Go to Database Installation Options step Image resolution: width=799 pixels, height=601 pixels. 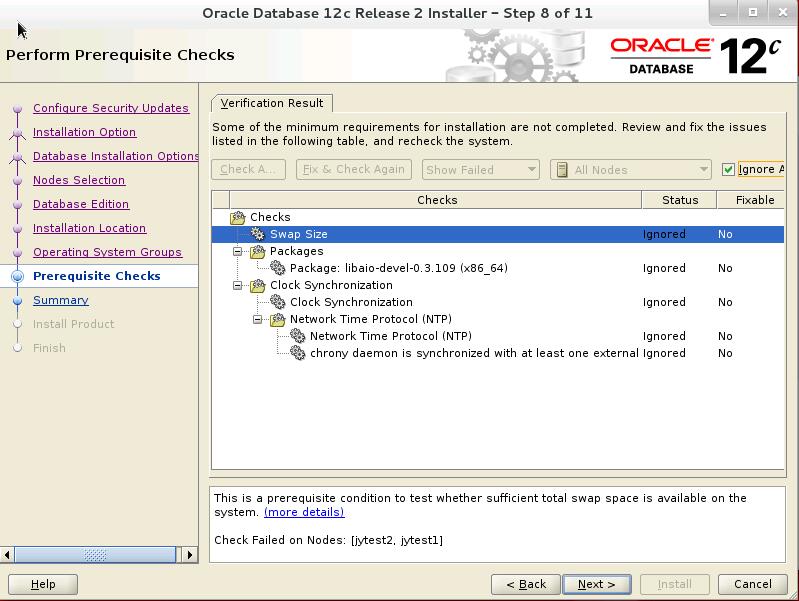[x=116, y=156]
